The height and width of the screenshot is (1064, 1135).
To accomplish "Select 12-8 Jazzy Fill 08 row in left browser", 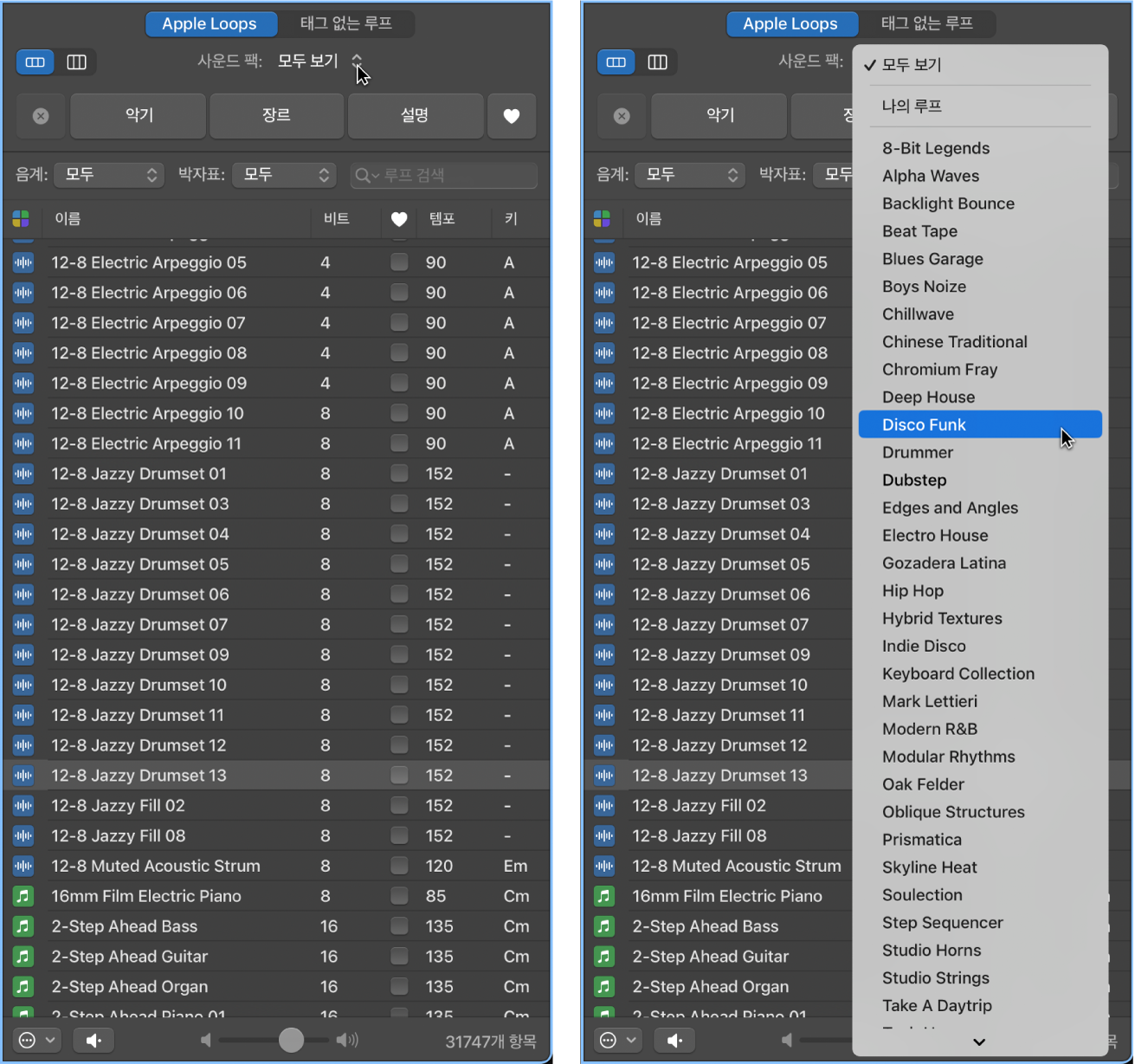I will (277, 835).
